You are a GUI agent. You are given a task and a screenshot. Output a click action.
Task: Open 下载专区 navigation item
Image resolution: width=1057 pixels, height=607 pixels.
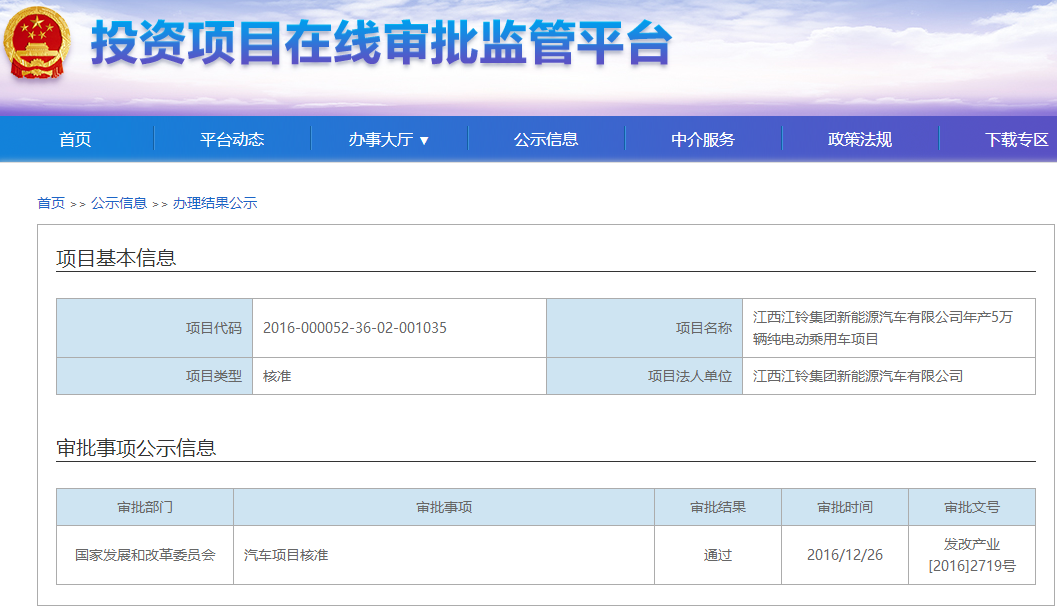pyautogui.click(x=1016, y=140)
